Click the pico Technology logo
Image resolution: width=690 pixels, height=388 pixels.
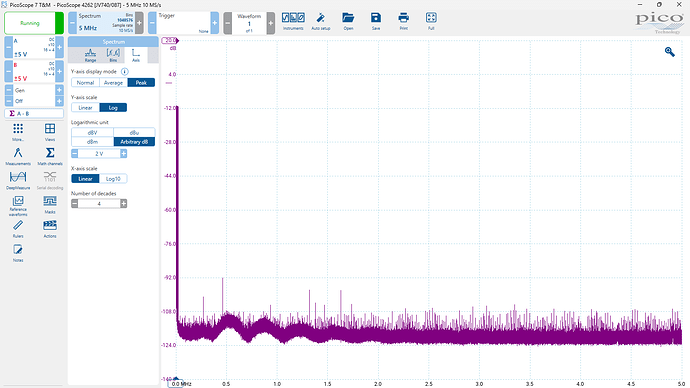tap(659, 23)
